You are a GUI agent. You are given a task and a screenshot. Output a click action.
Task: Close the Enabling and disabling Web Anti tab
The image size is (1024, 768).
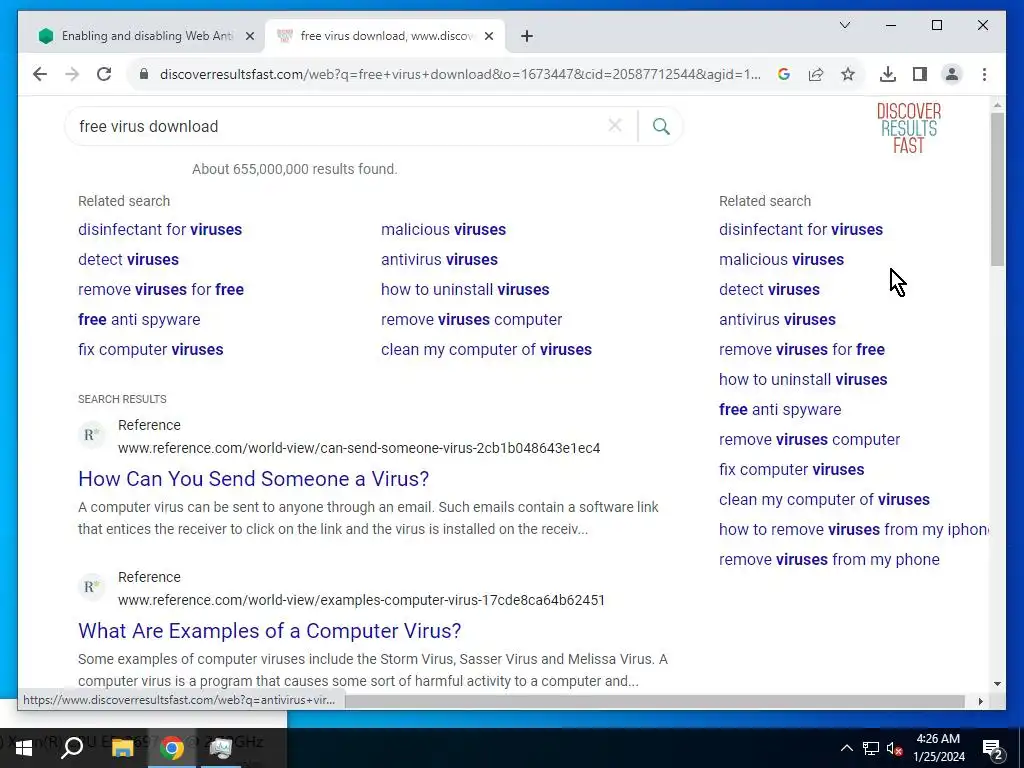(249, 37)
